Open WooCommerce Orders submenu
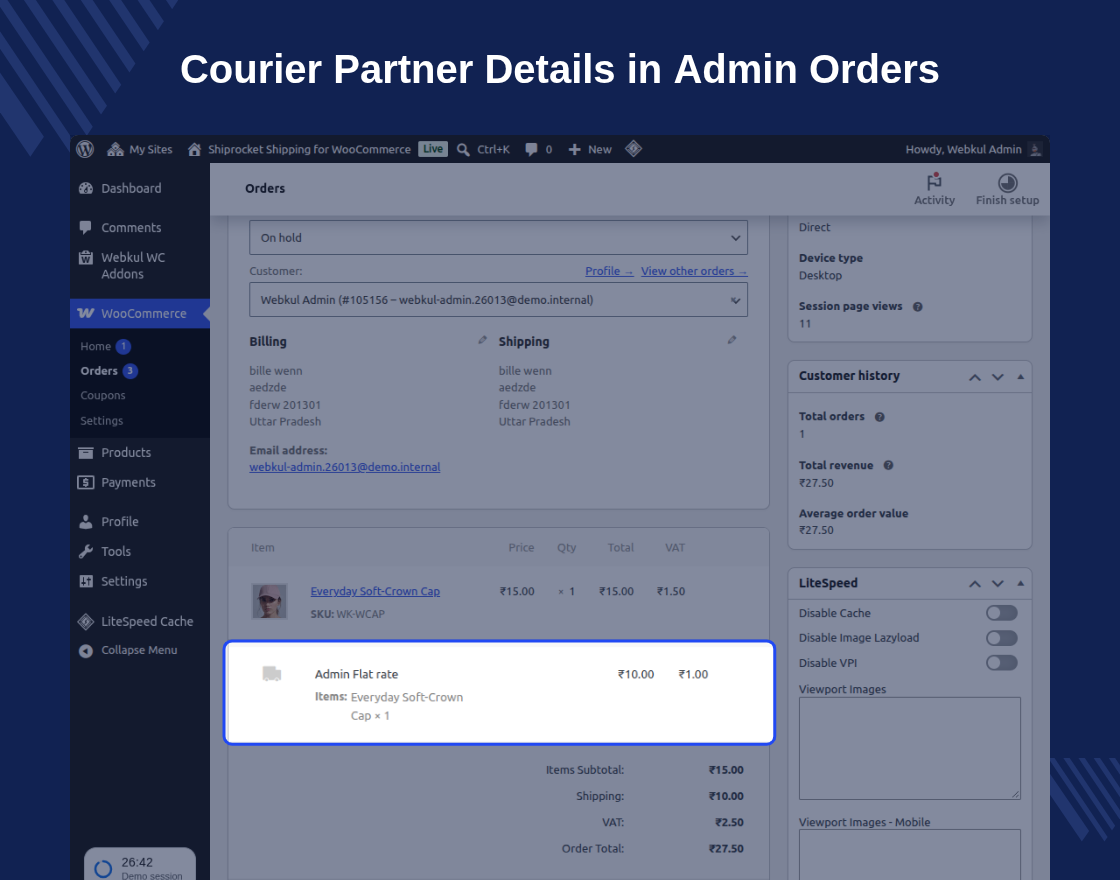 point(99,371)
